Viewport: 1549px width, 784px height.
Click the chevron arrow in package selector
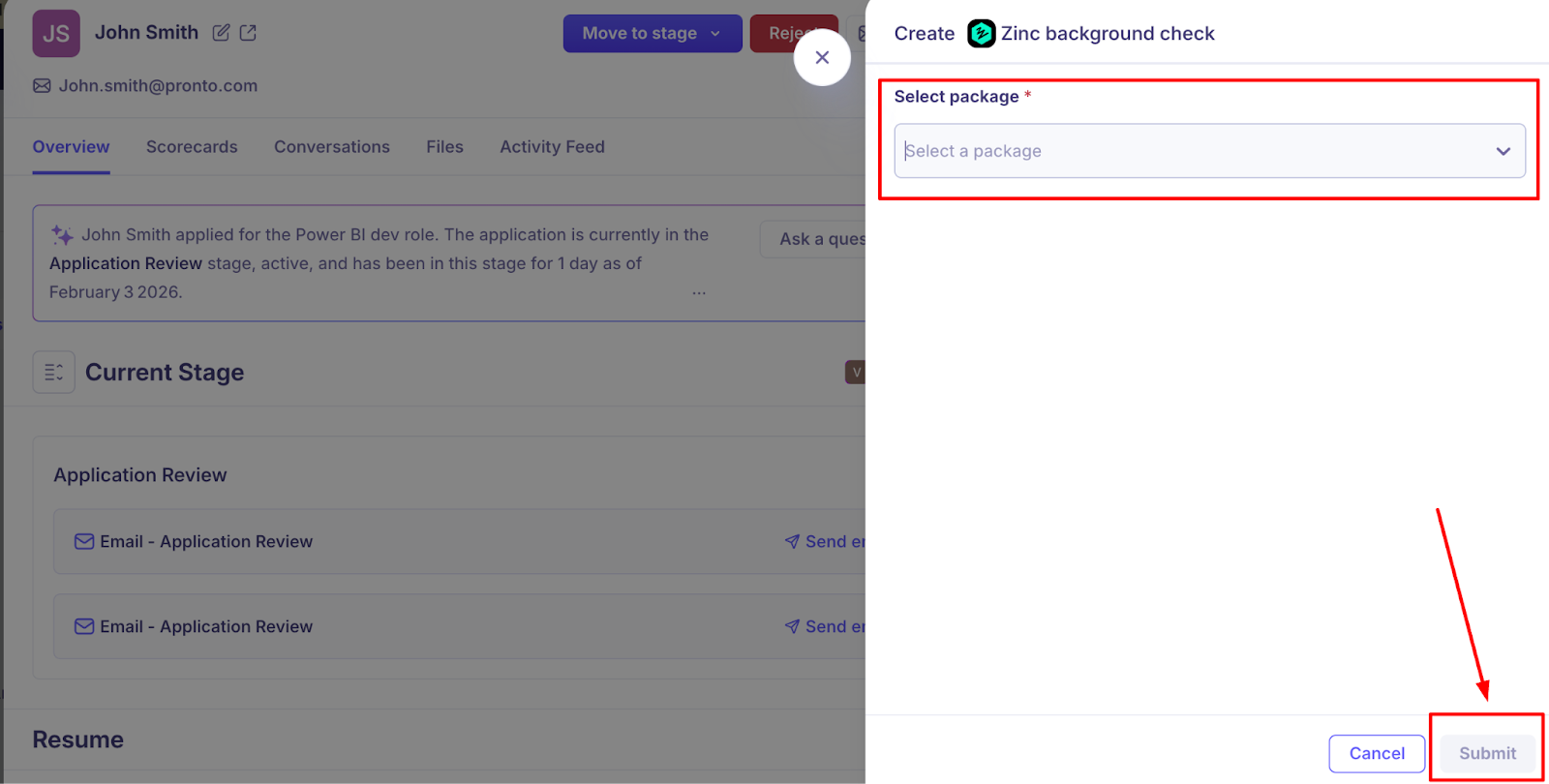pos(1503,151)
